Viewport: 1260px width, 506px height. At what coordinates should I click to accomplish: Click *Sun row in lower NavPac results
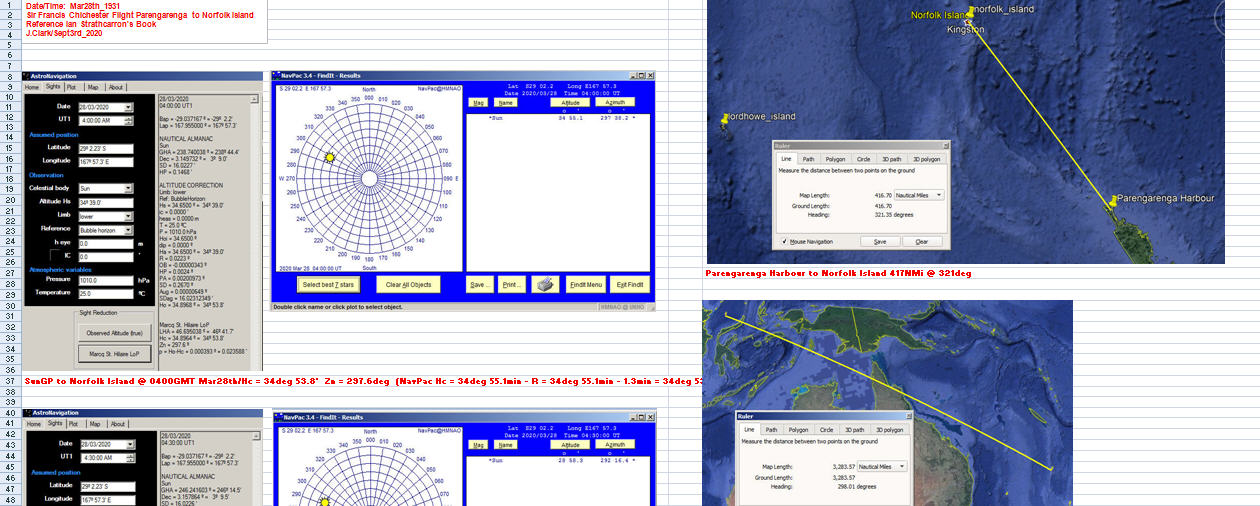click(558, 461)
